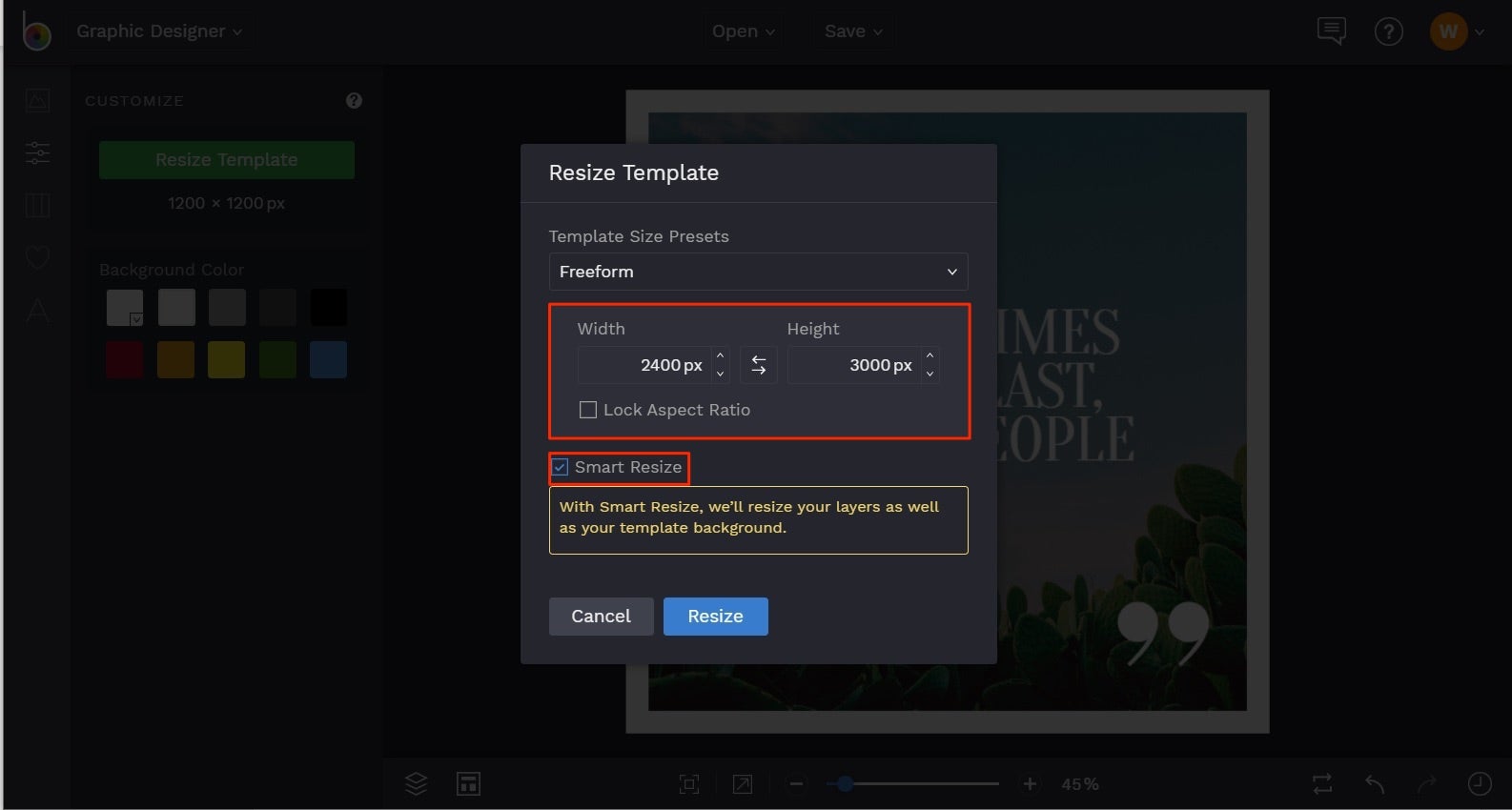Viewport: 1512px width, 810px height.
Task: Swap width and height values
Action: [x=758, y=365]
